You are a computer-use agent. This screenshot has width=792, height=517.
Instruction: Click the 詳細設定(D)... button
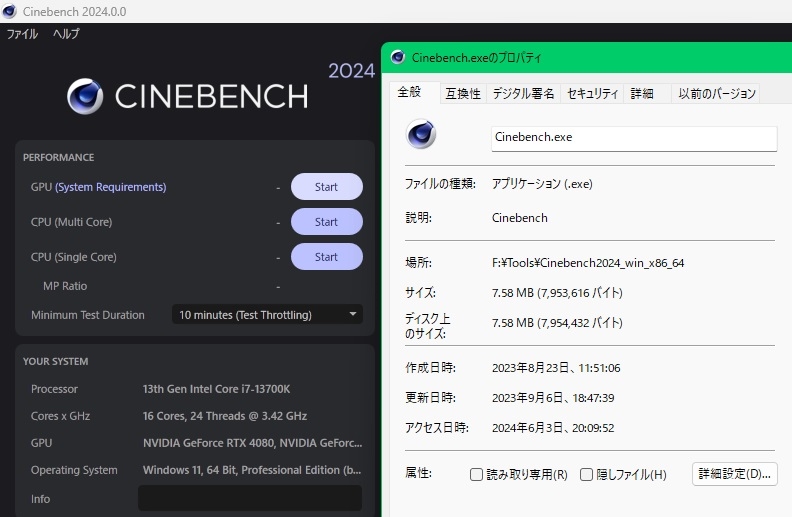[734, 474]
